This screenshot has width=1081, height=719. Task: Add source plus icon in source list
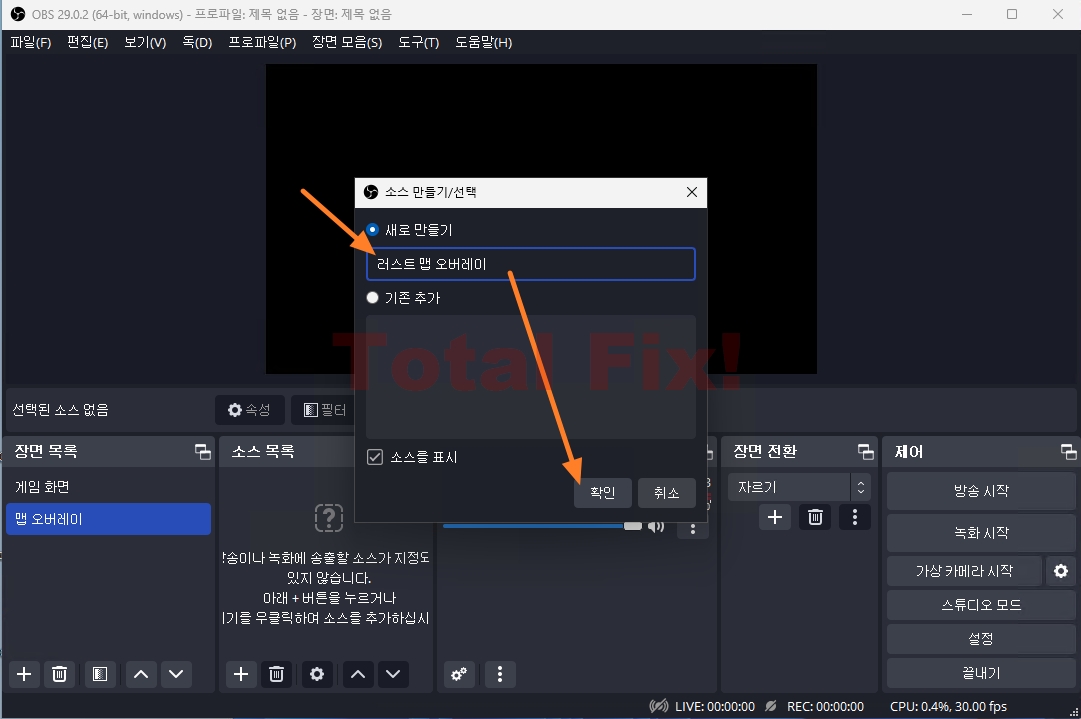tap(241, 674)
